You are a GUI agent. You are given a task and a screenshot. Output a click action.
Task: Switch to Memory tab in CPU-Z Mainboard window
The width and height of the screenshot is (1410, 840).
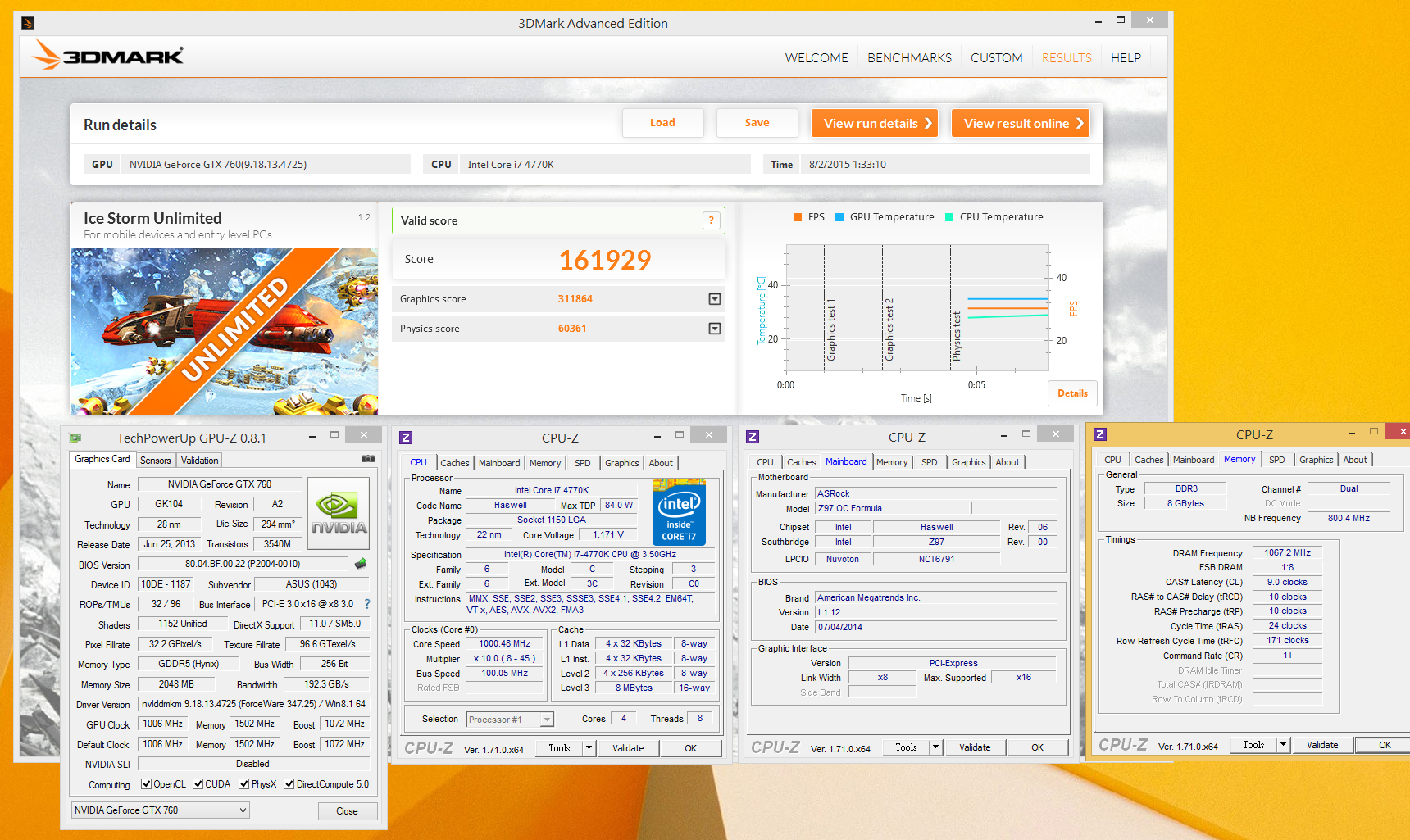(x=892, y=462)
